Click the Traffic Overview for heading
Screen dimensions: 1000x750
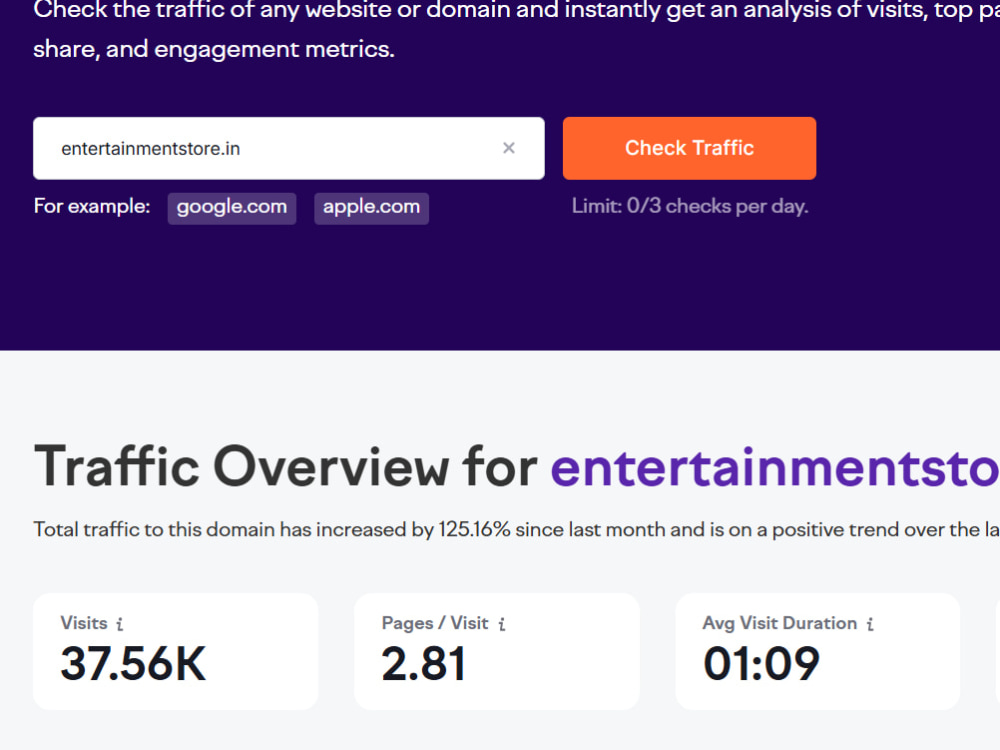[x=286, y=467]
